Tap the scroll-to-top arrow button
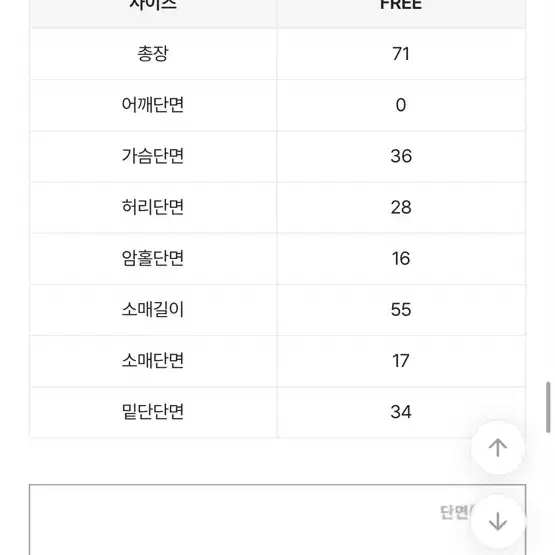Screen dimensions: 555x555 [x=498, y=447]
